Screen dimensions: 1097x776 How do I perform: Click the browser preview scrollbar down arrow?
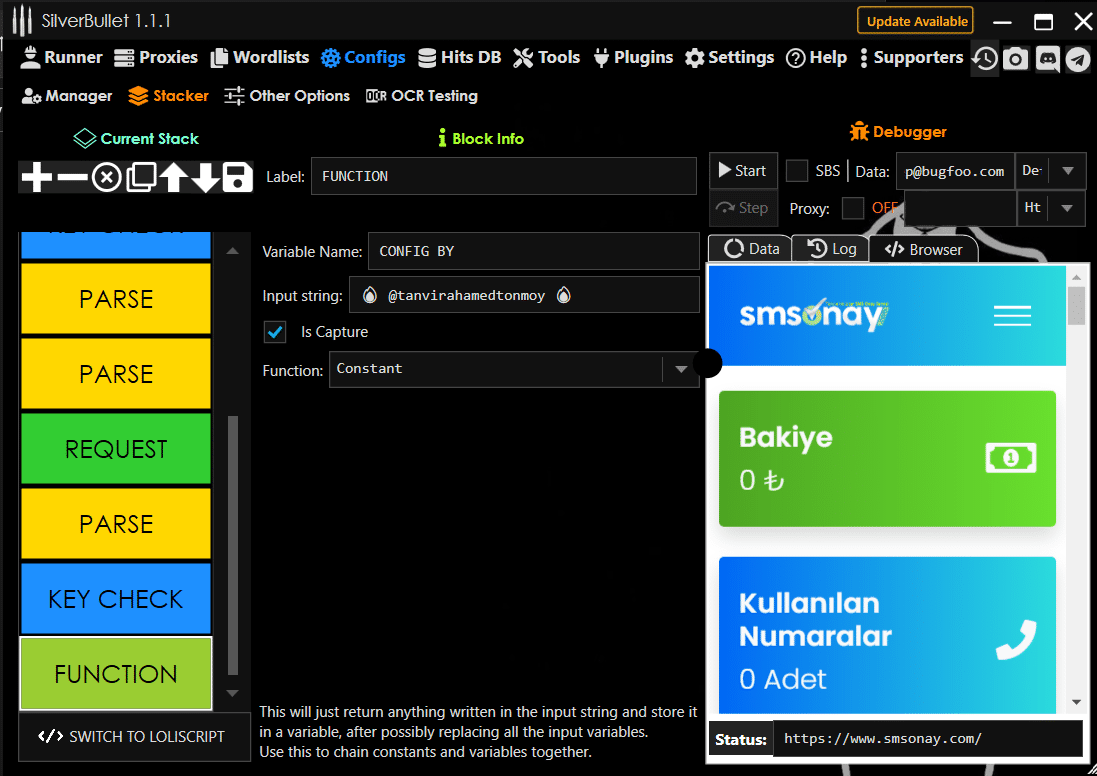click(x=1077, y=702)
